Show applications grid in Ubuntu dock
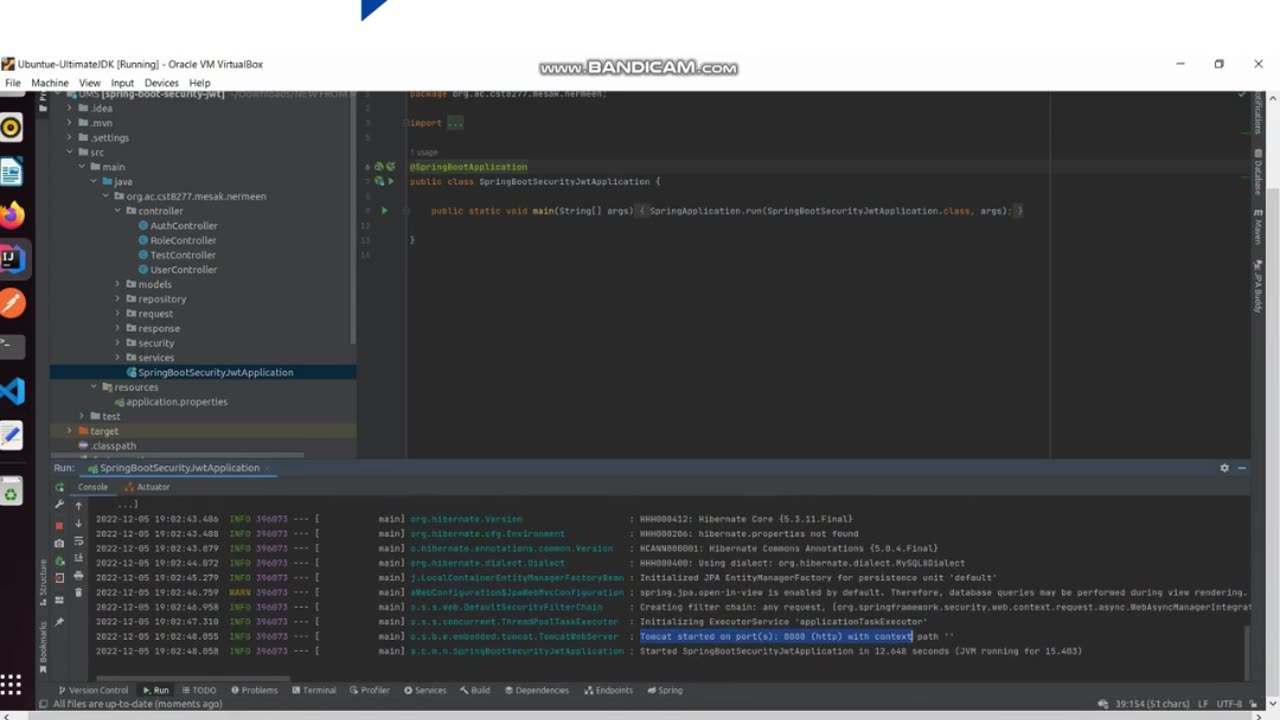The width and height of the screenshot is (1280, 720). click(11, 685)
